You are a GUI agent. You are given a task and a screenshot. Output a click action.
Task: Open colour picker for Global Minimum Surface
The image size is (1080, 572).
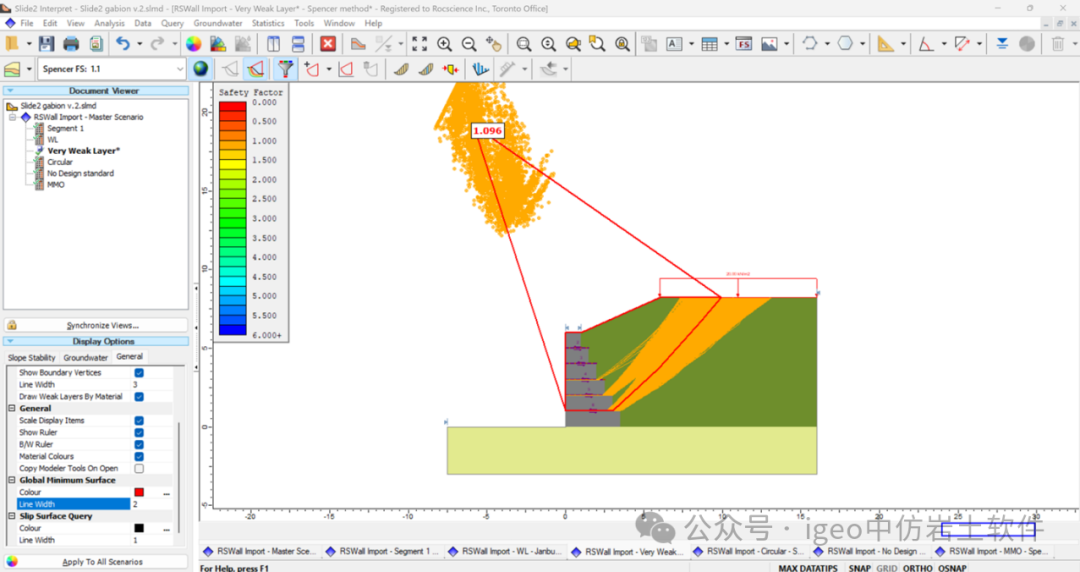(167, 493)
